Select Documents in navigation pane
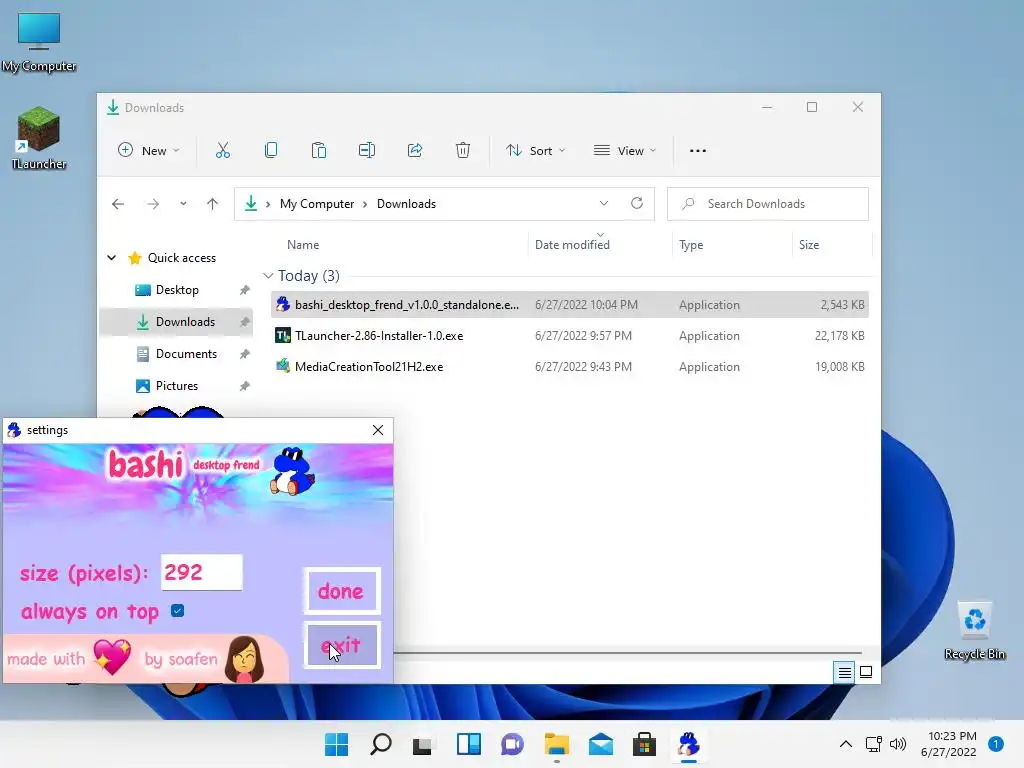1024x768 pixels. coord(177,354)
